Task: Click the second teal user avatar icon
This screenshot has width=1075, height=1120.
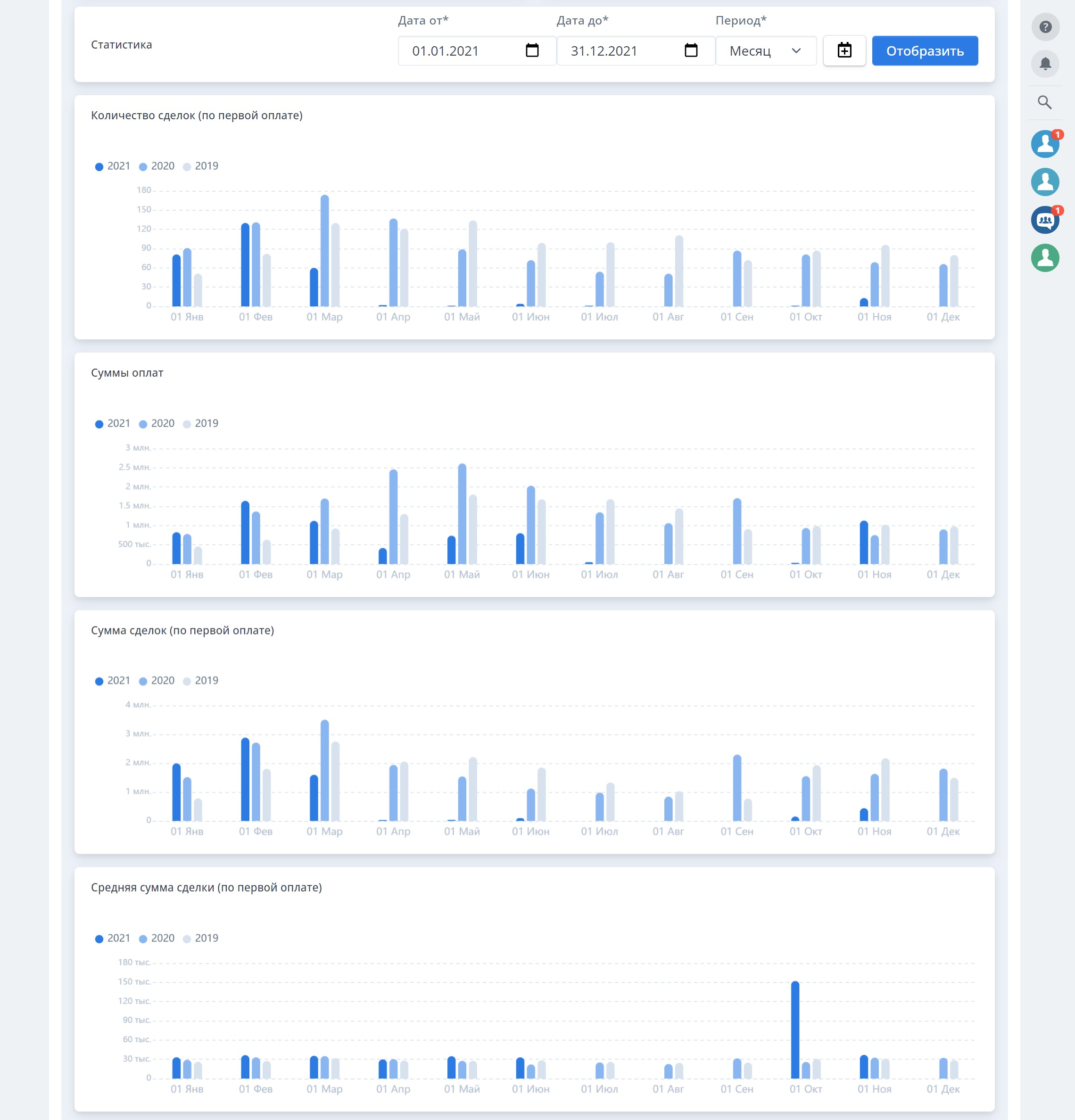Action: click(1045, 182)
